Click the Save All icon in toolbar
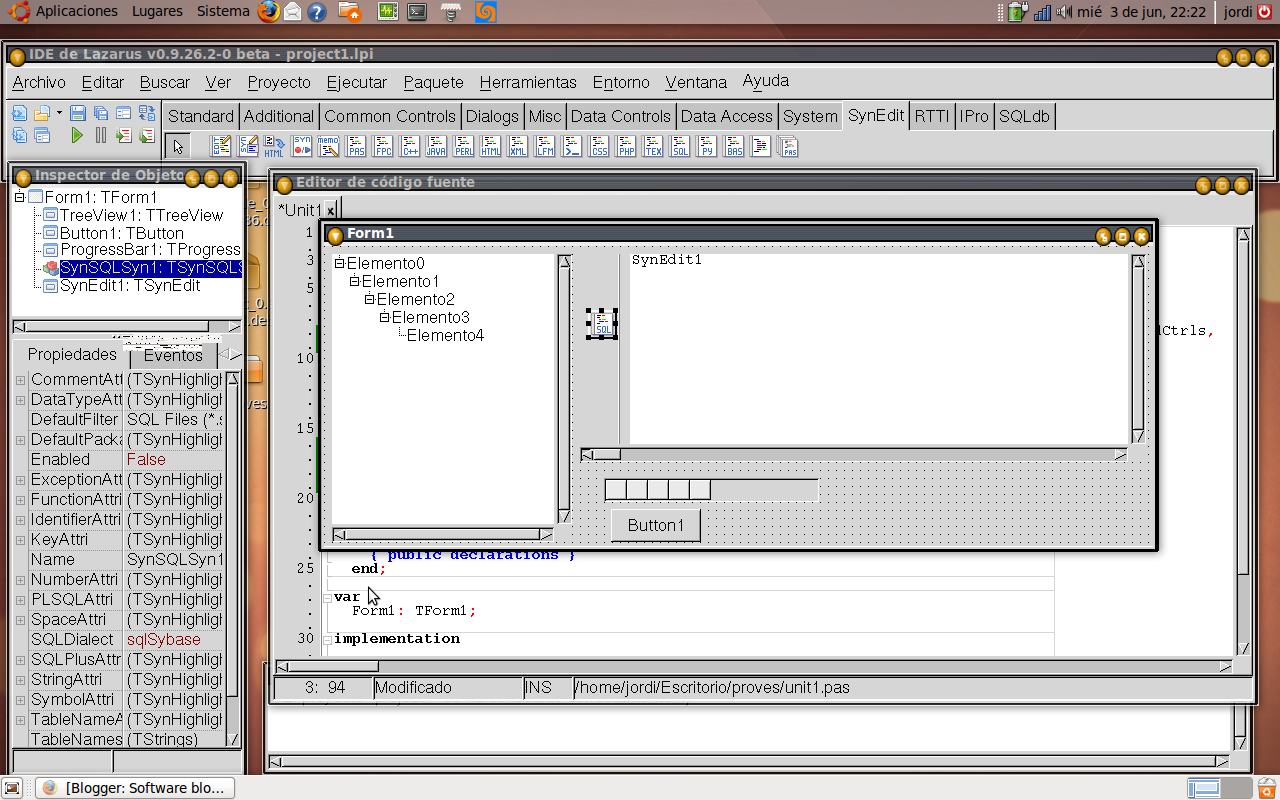Screen dimensions: 1280x800 click(x=100, y=113)
